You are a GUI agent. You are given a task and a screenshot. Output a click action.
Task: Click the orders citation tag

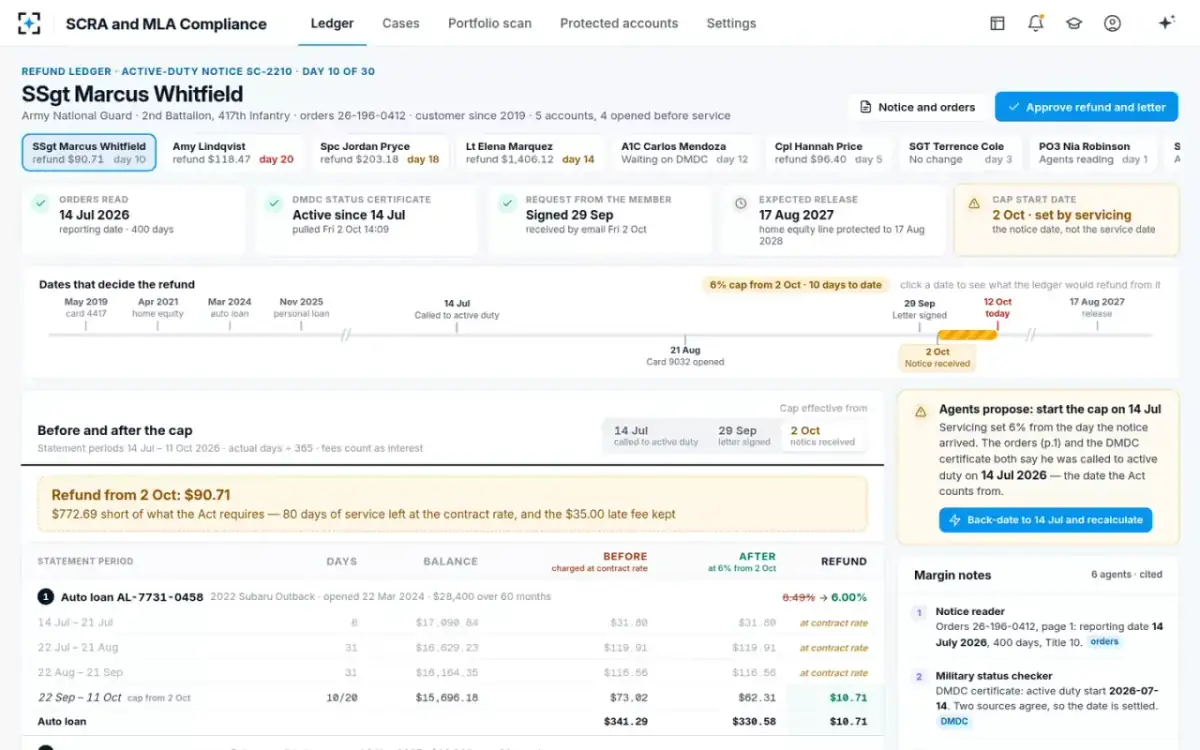[1104, 642]
